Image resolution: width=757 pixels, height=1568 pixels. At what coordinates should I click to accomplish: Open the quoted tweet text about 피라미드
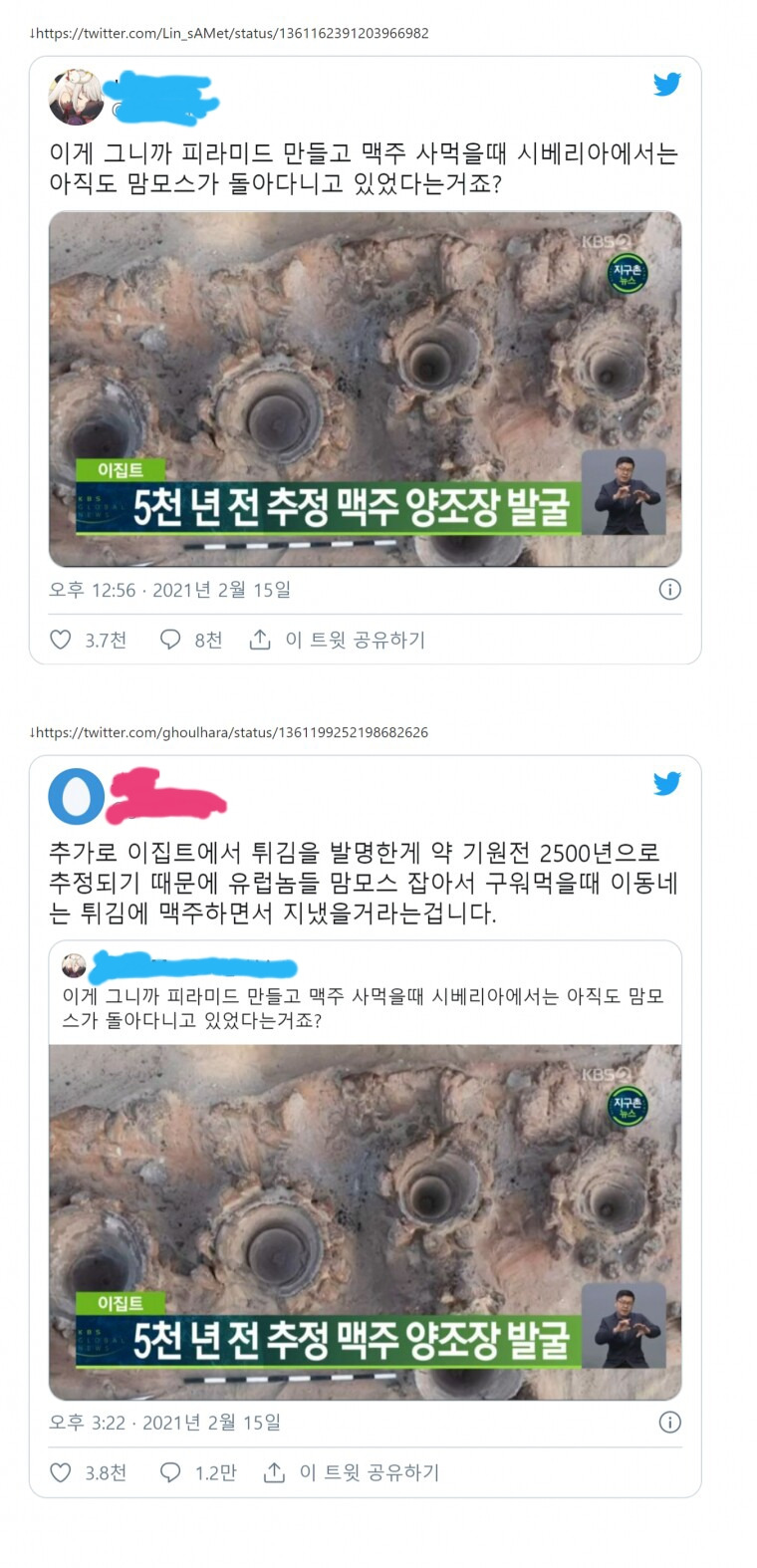364,1008
